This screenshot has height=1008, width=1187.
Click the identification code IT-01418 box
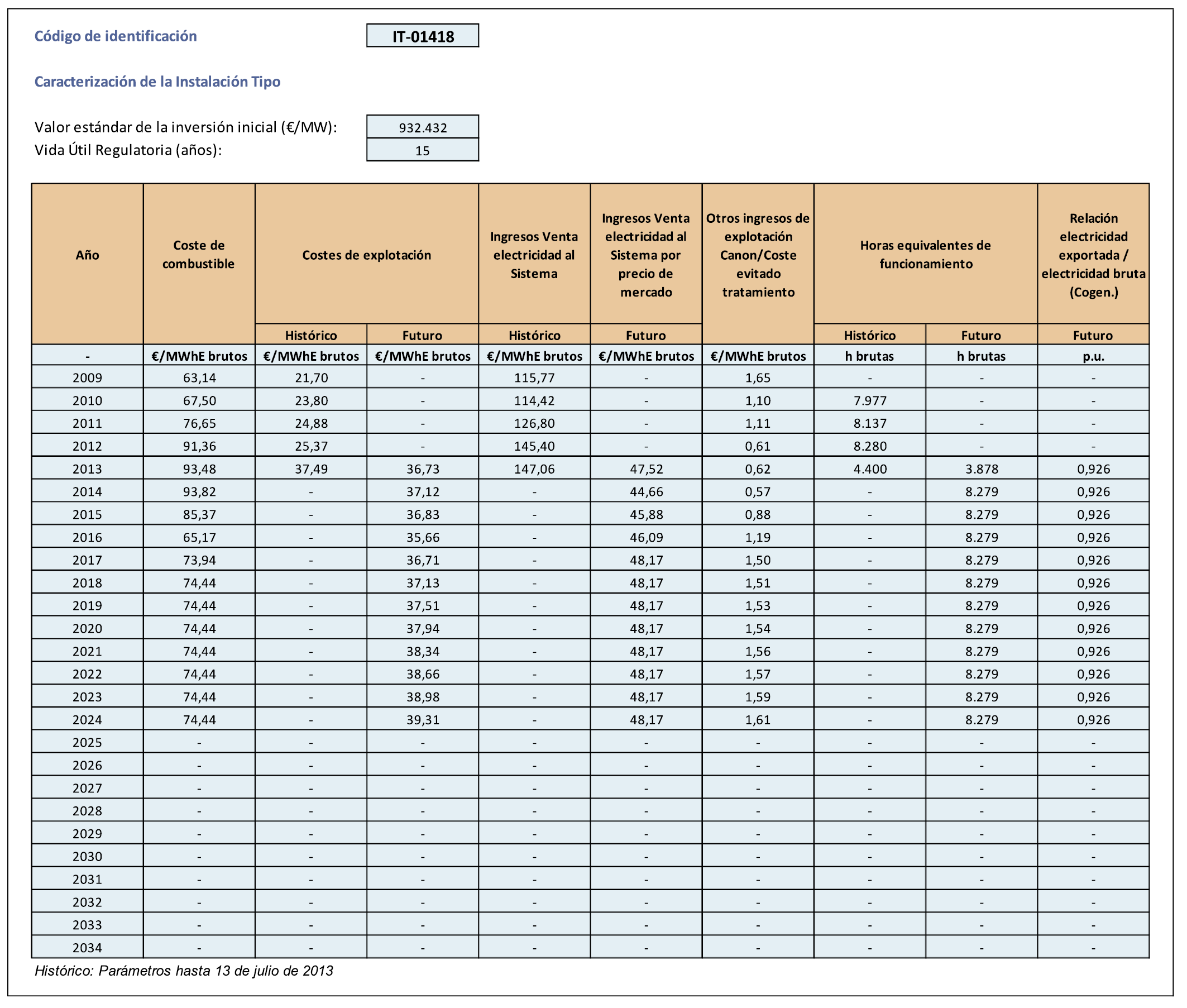click(422, 35)
